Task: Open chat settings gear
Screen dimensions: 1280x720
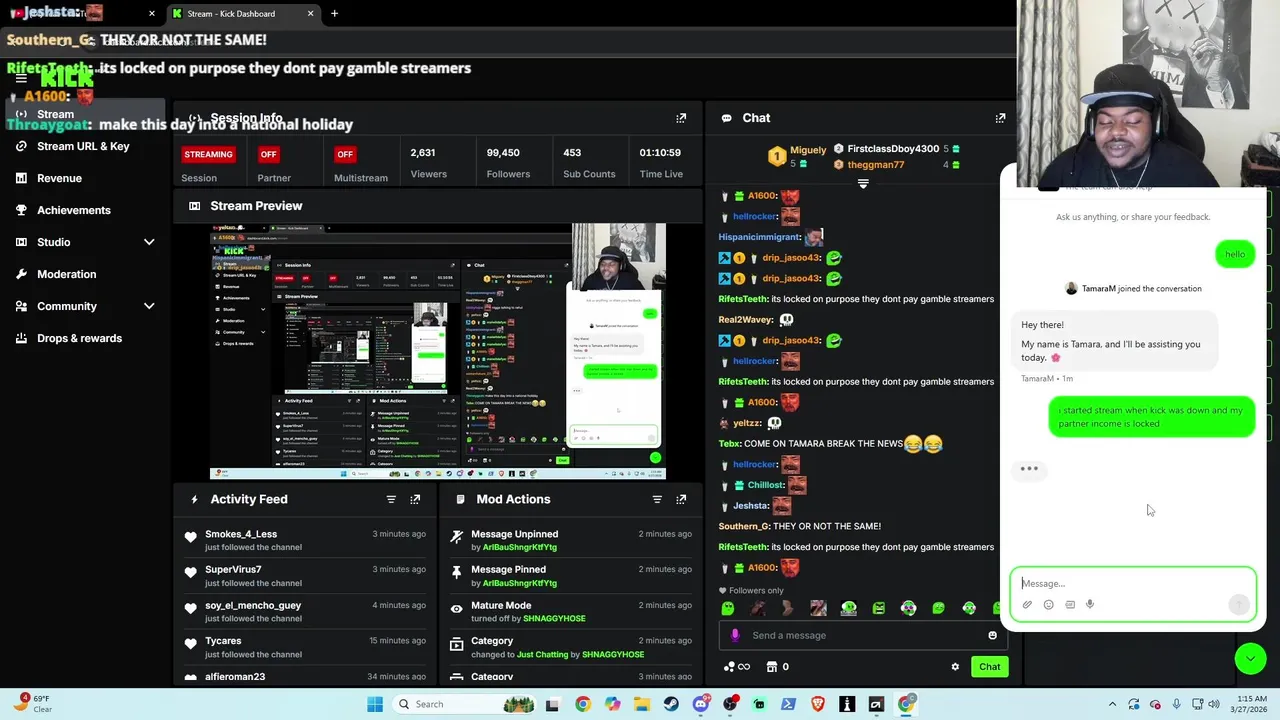Action: 955,667
